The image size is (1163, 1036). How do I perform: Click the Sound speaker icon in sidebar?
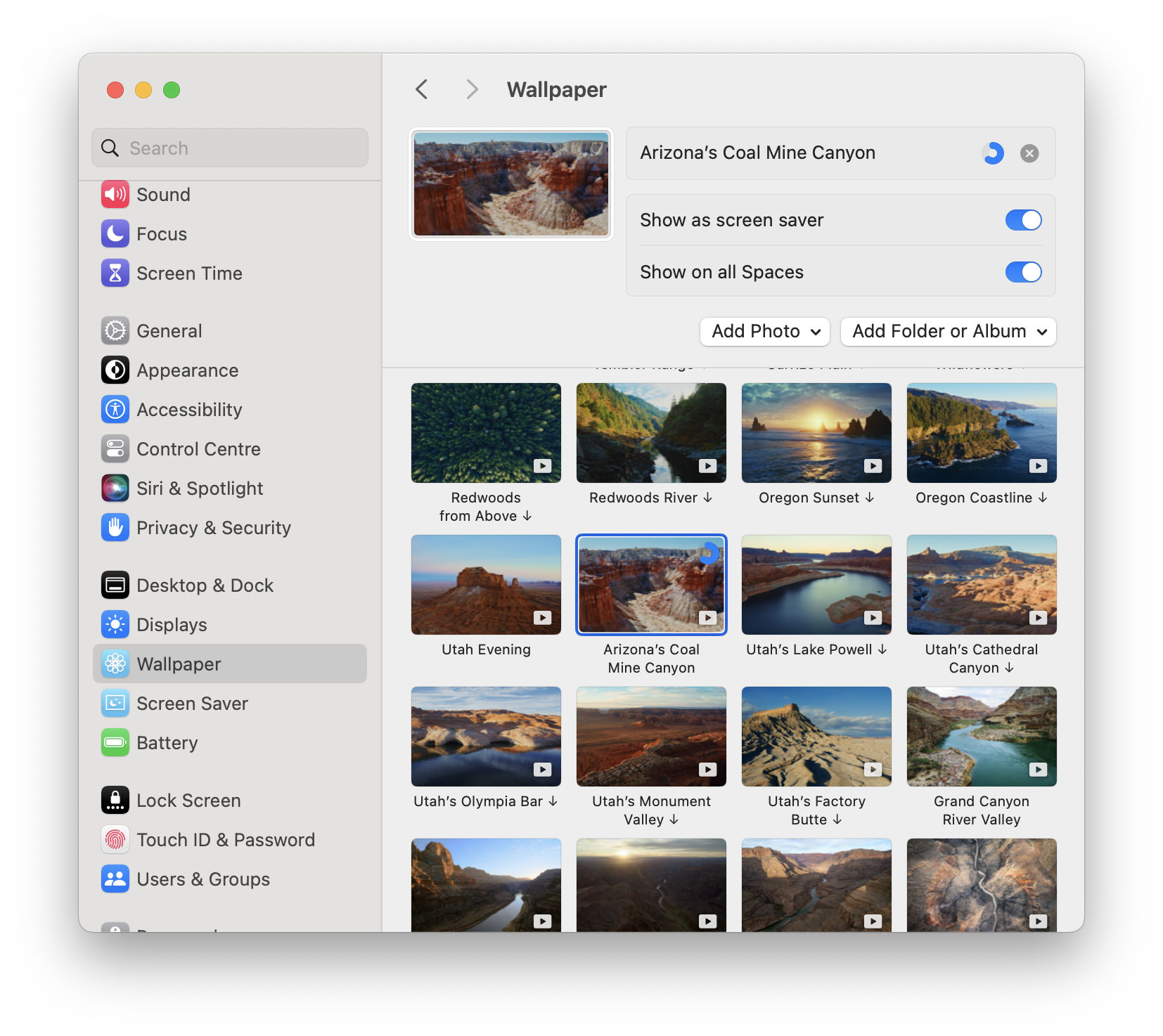(115, 195)
